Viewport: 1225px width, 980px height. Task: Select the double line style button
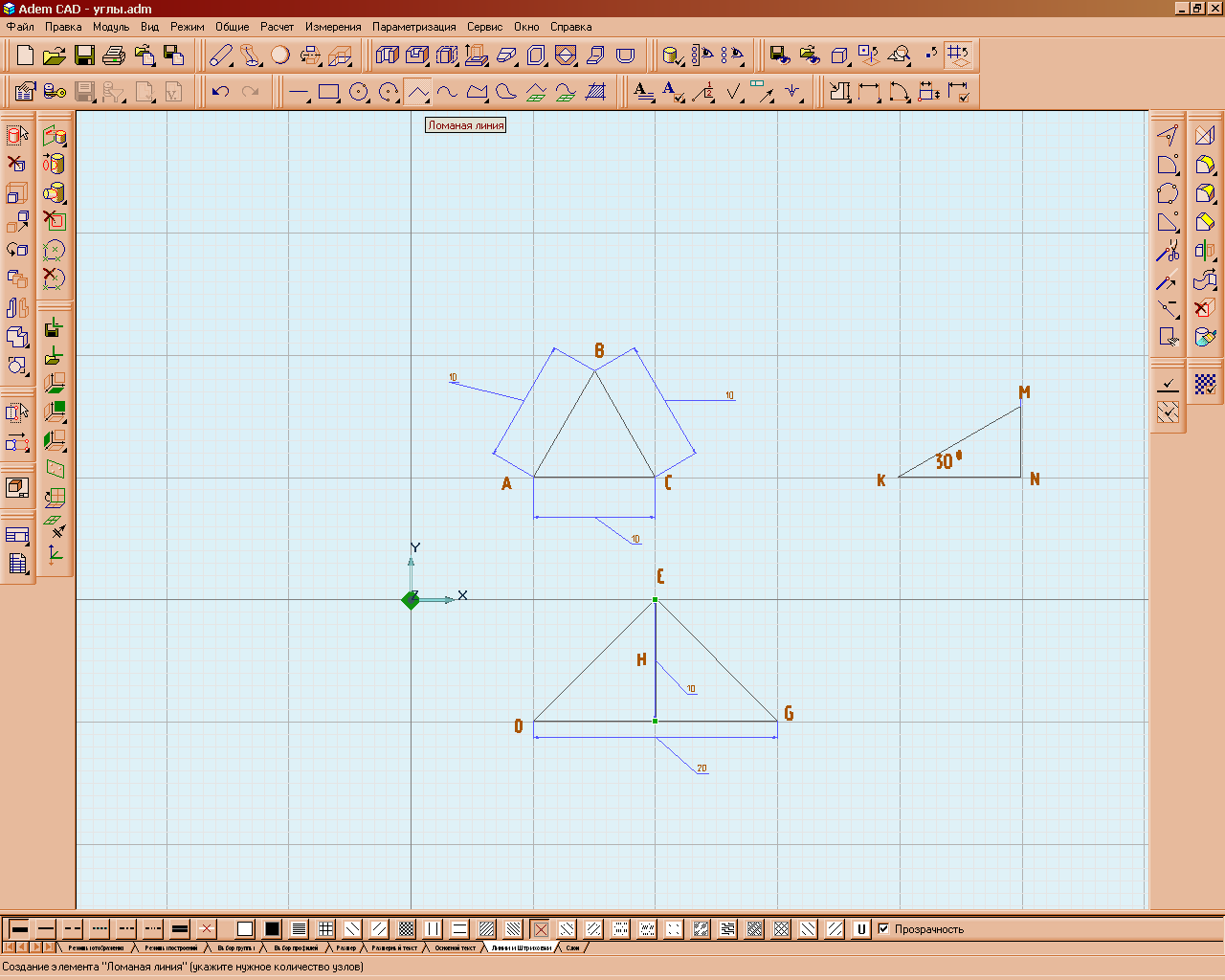click(180, 928)
